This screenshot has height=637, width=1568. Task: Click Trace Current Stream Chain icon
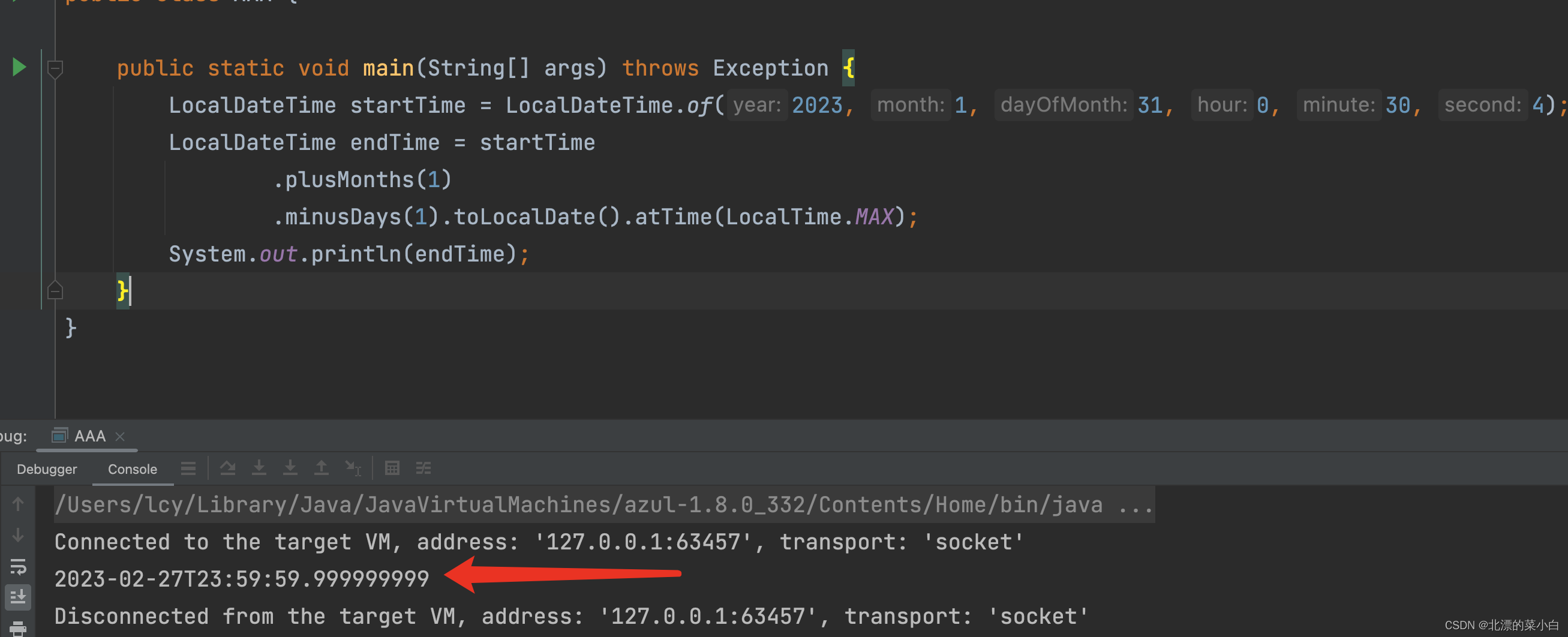423,468
